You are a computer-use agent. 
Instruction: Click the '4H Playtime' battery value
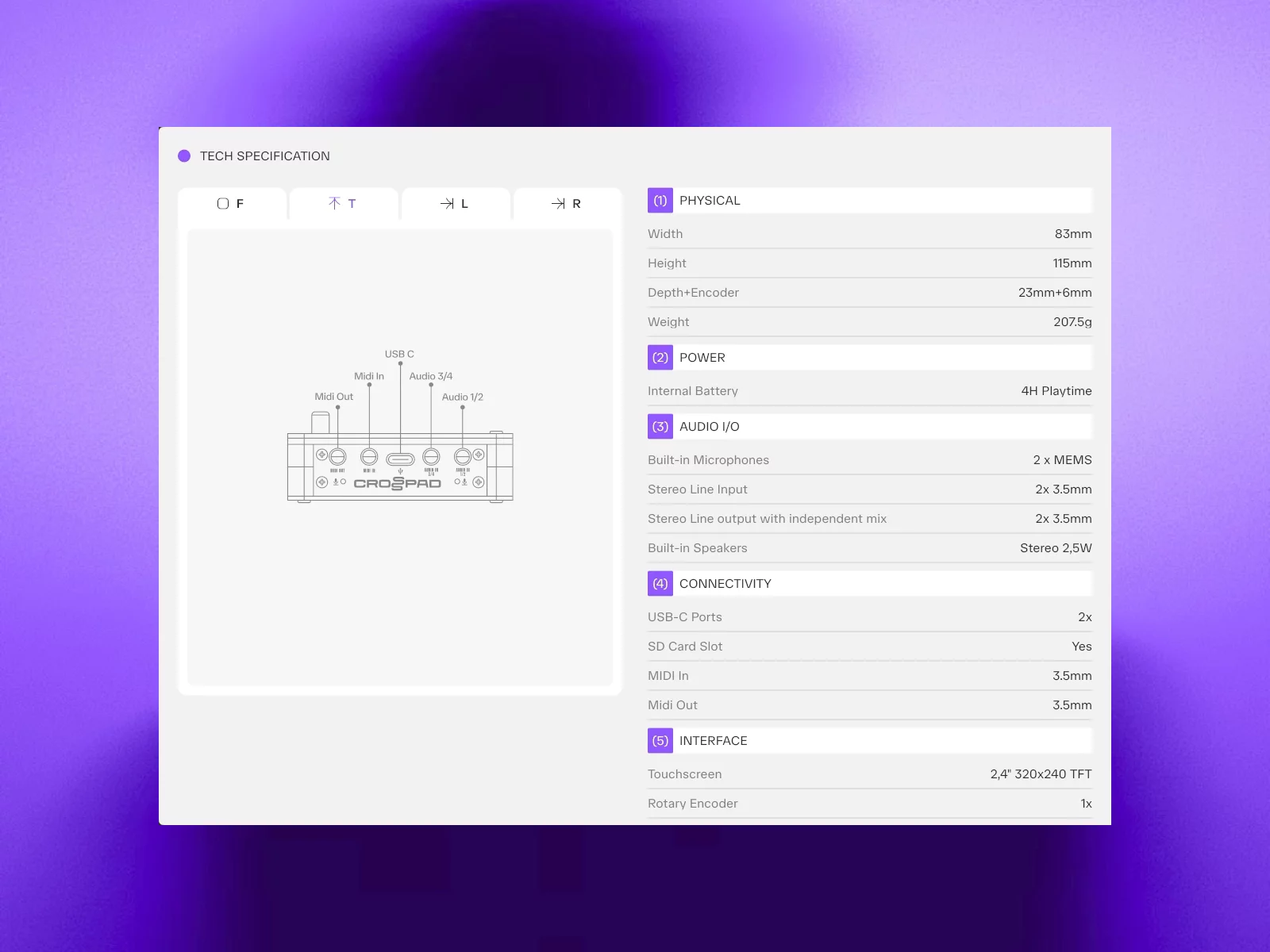(x=1056, y=391)
